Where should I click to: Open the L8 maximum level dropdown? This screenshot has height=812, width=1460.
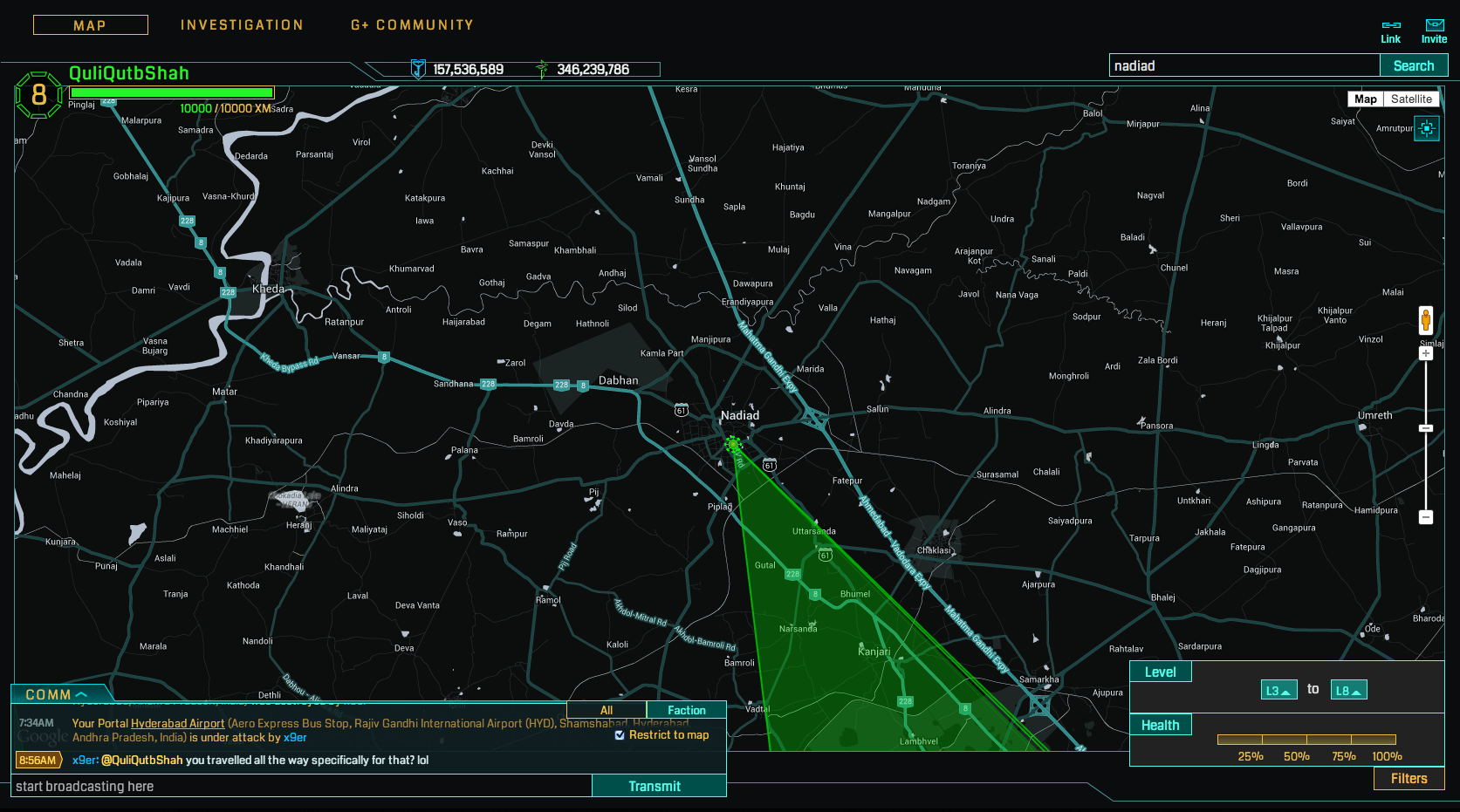[1348, 691]
